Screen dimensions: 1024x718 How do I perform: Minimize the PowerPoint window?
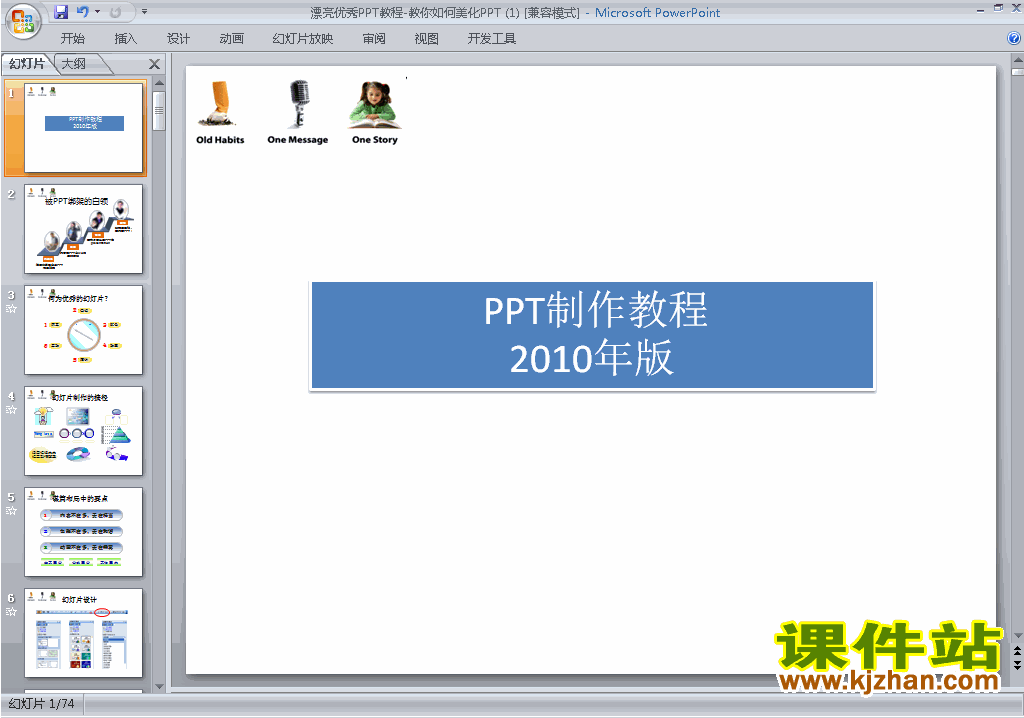pos(981,9)
